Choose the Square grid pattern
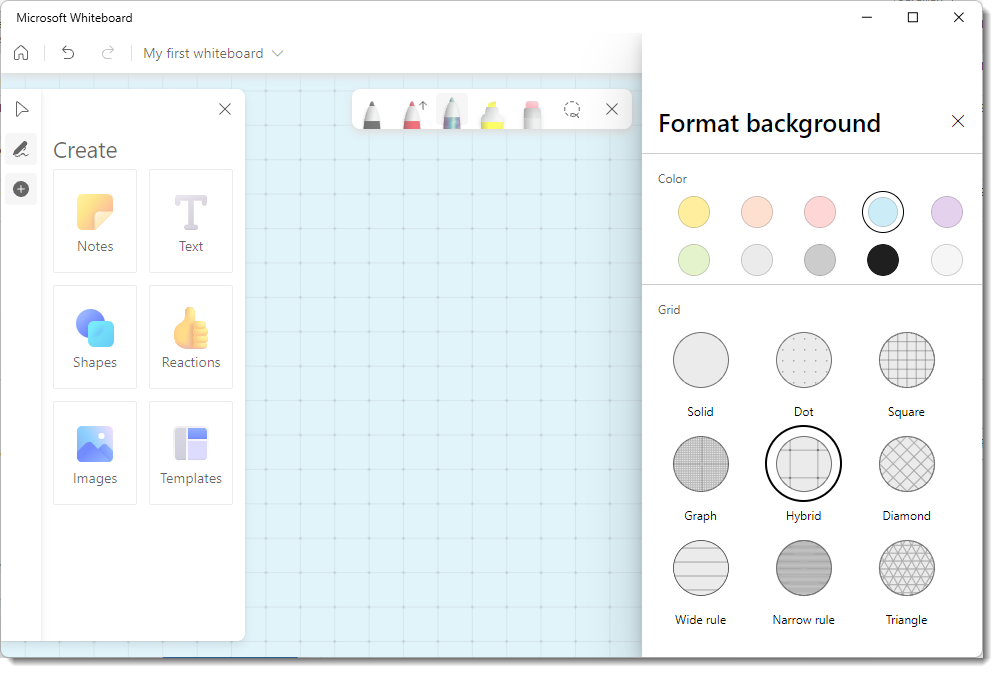Viewport: 998px width, 673px height. coord(906,361)
